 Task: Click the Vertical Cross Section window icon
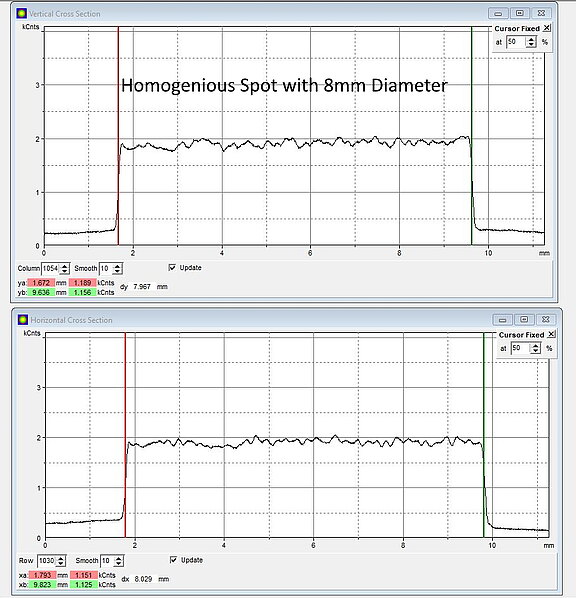point(22,13)
